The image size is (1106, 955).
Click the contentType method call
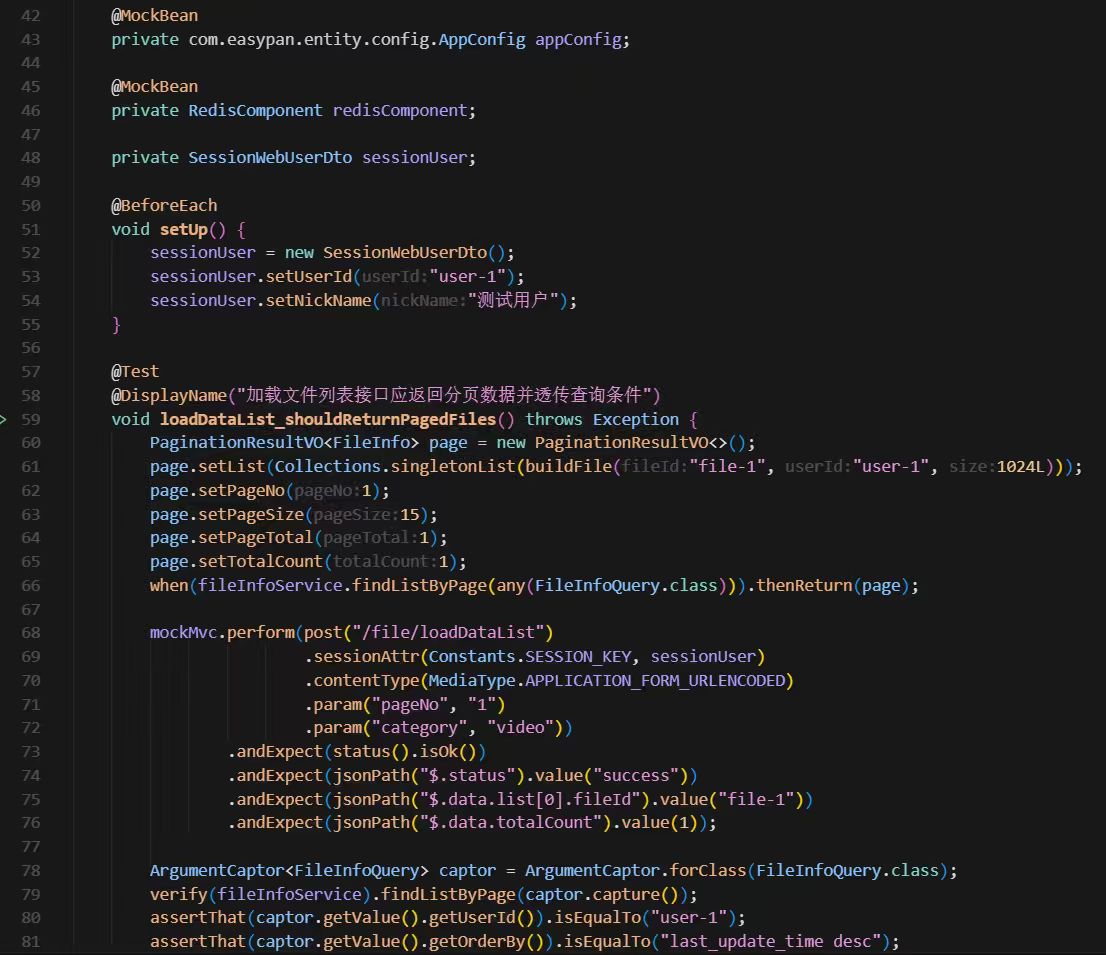[366, 681]
